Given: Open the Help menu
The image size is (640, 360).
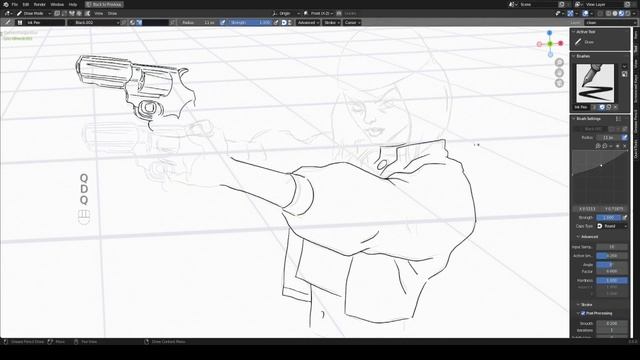Looking at the screenshot, I should pyautogui.click(x=73, y=4).
